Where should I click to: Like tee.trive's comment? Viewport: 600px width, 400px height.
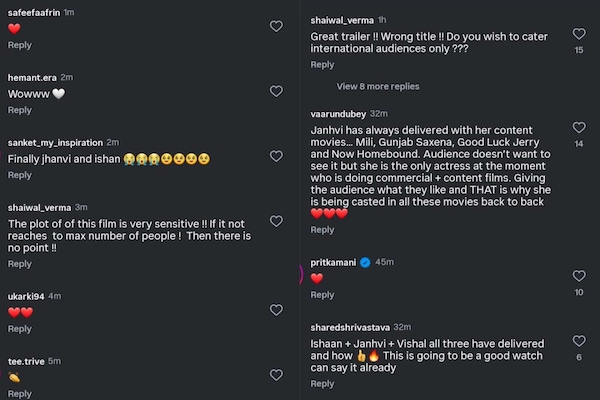click(277, 376)
